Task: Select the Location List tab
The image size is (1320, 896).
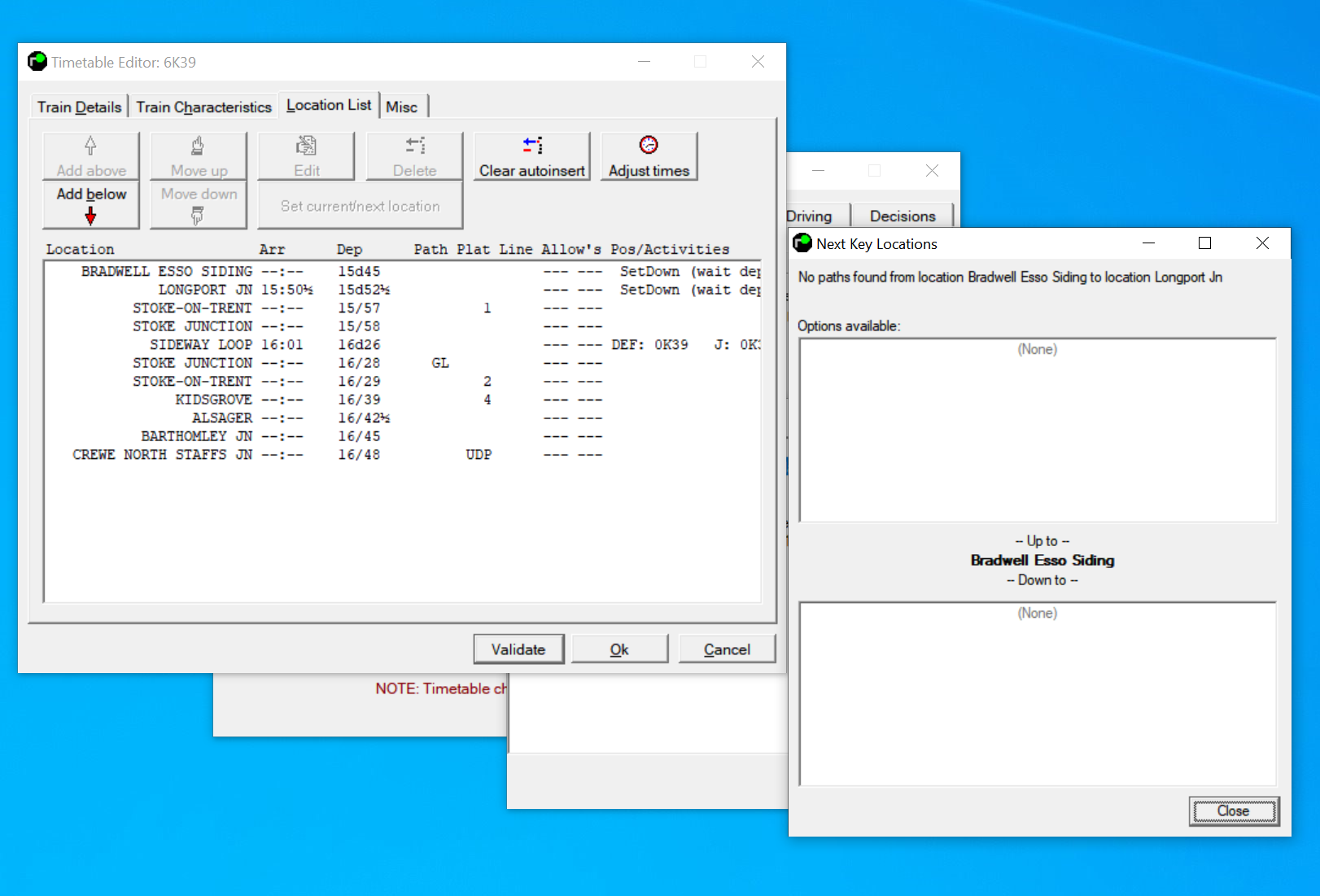Action: (329, 105)
